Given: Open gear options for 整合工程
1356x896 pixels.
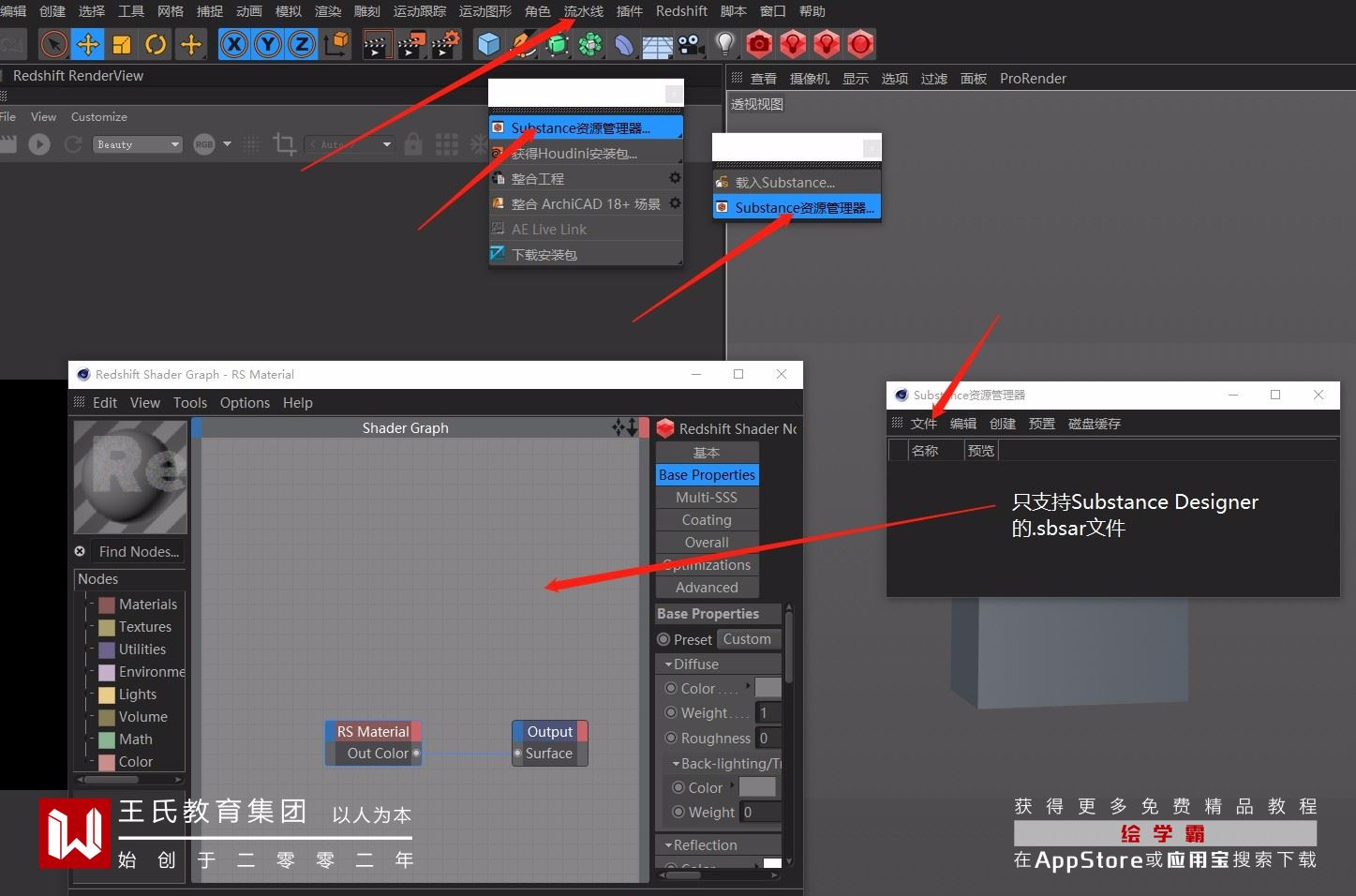Looking at the screenshot, I should pos(675,178).
